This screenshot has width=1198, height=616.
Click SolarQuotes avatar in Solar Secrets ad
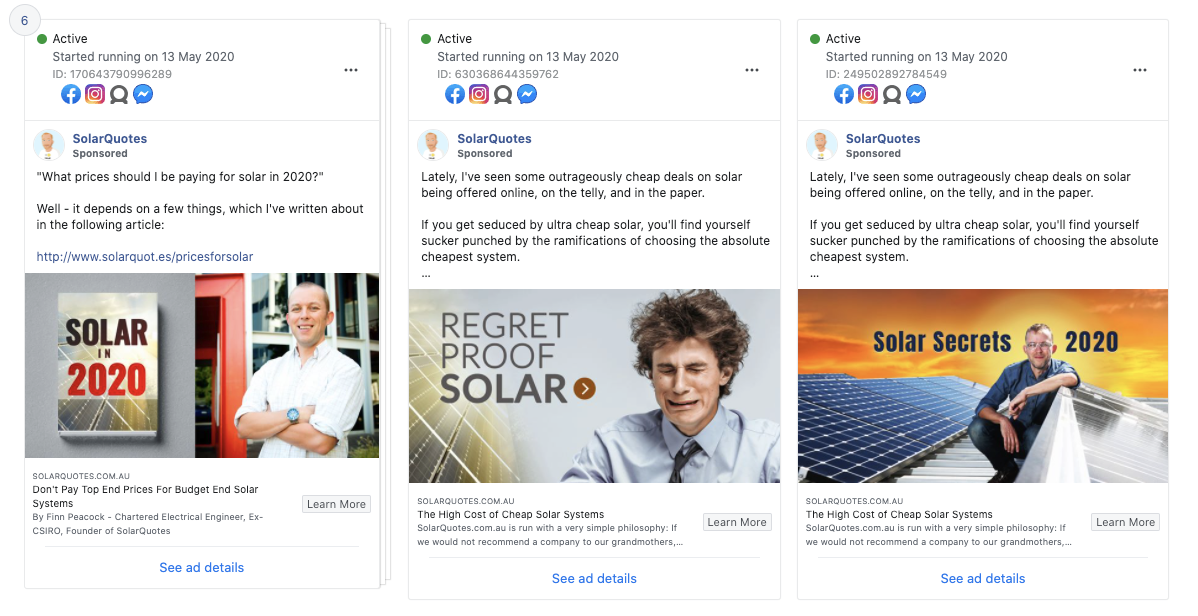[821, 145]
